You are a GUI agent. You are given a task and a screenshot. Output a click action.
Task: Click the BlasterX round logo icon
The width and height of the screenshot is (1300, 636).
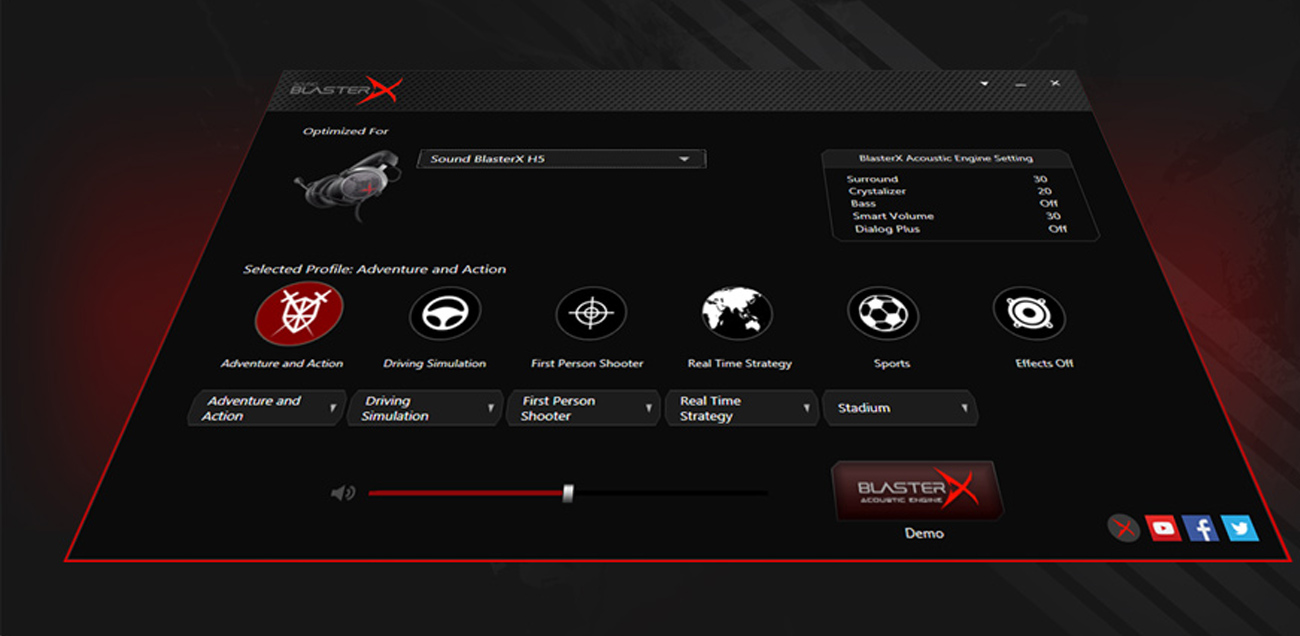point(1125,527)
